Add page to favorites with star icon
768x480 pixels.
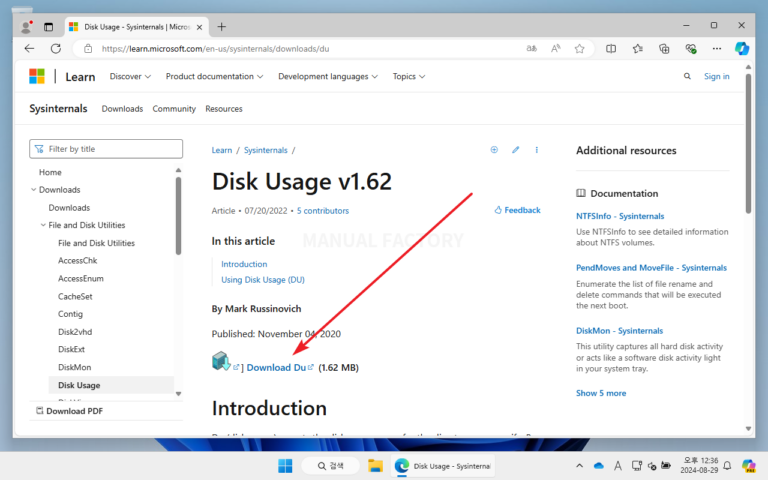[581, 48]
